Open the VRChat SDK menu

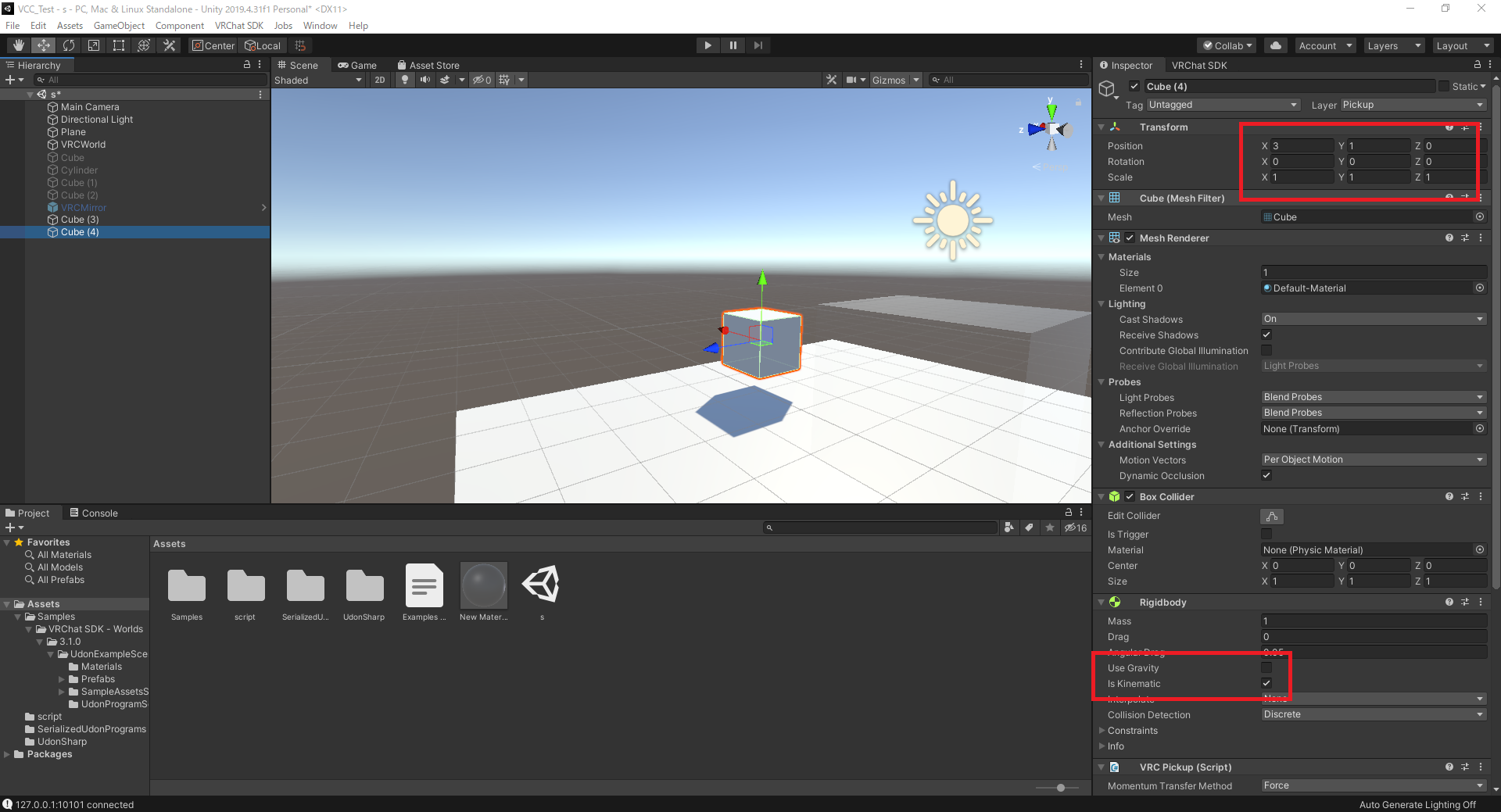(238, 26)
